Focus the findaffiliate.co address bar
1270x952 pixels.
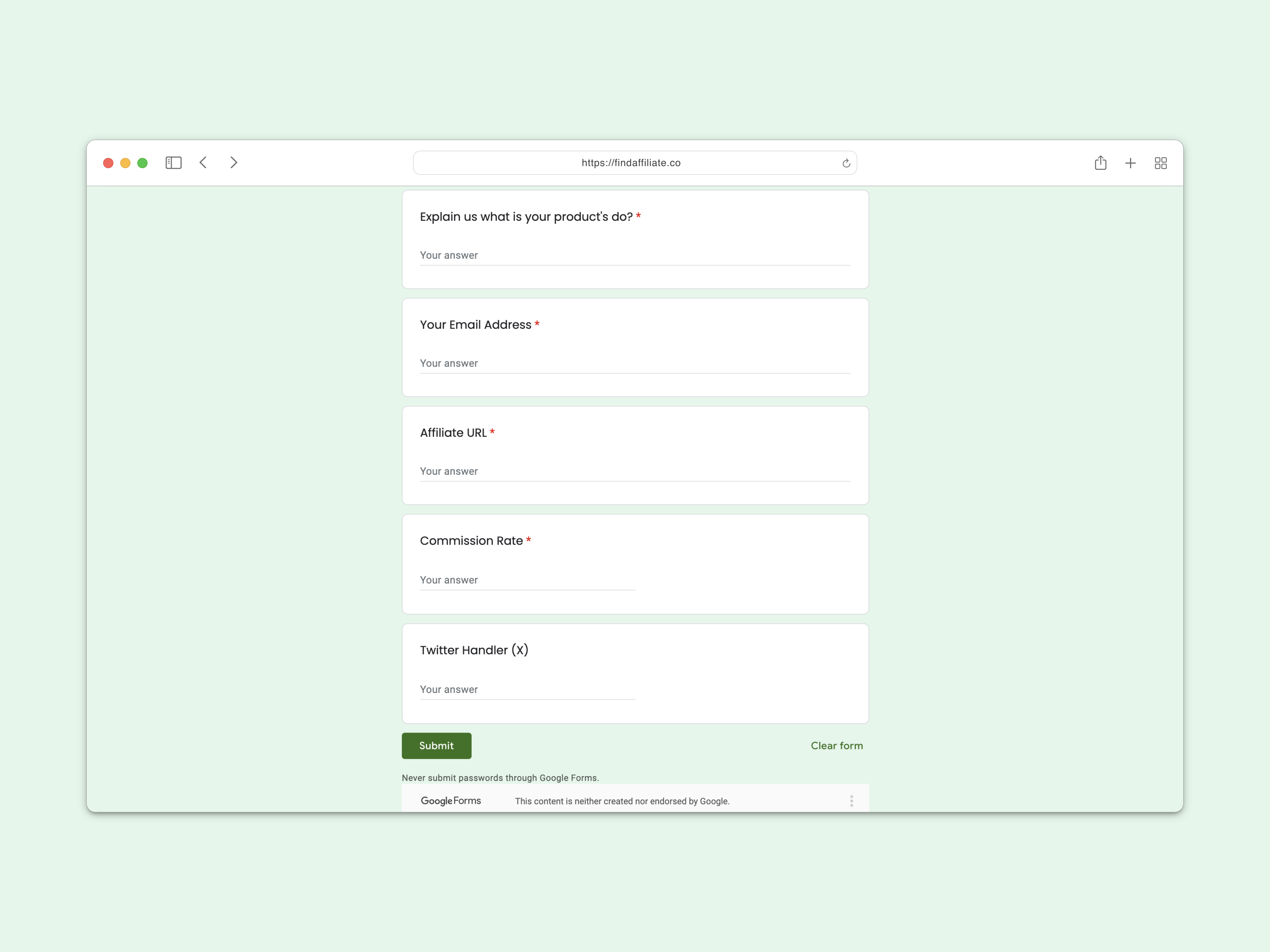click(635, 163)
